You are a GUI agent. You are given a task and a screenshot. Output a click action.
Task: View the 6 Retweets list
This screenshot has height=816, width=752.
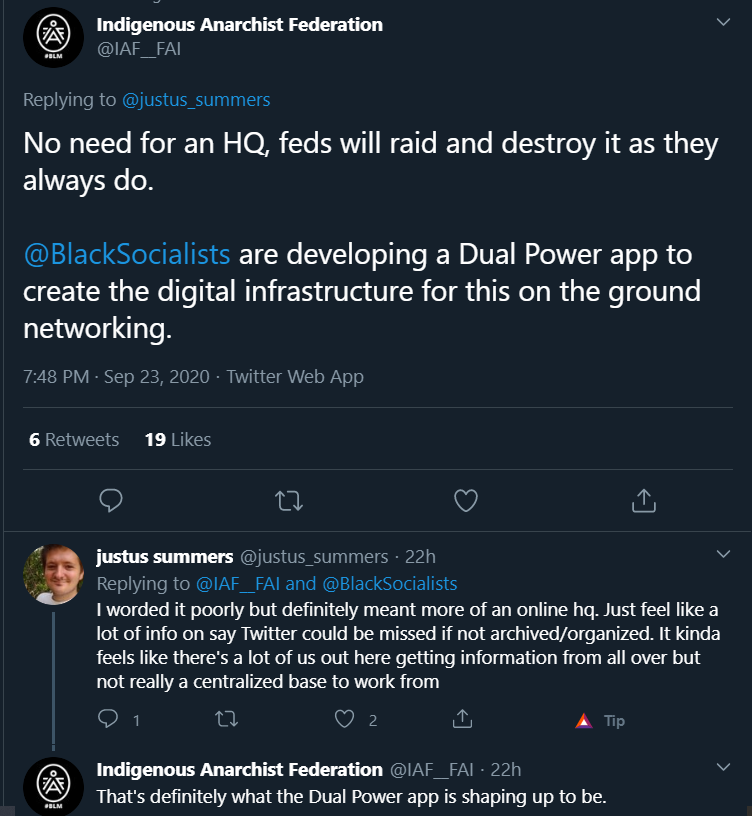coord(74,440)
